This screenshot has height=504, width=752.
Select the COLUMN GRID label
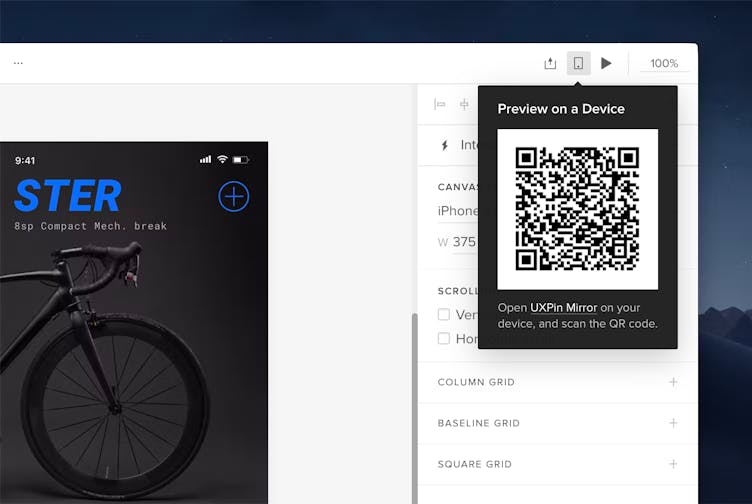coord(476,382)
